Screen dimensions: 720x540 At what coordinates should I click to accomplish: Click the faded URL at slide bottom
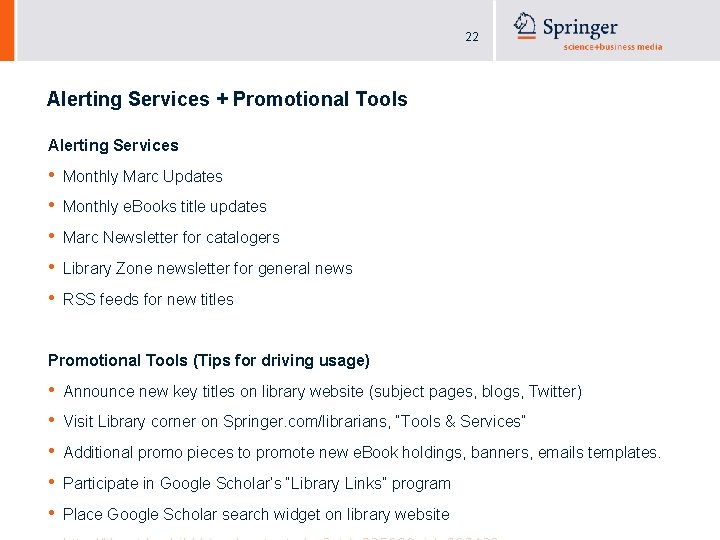coord(280,537)
